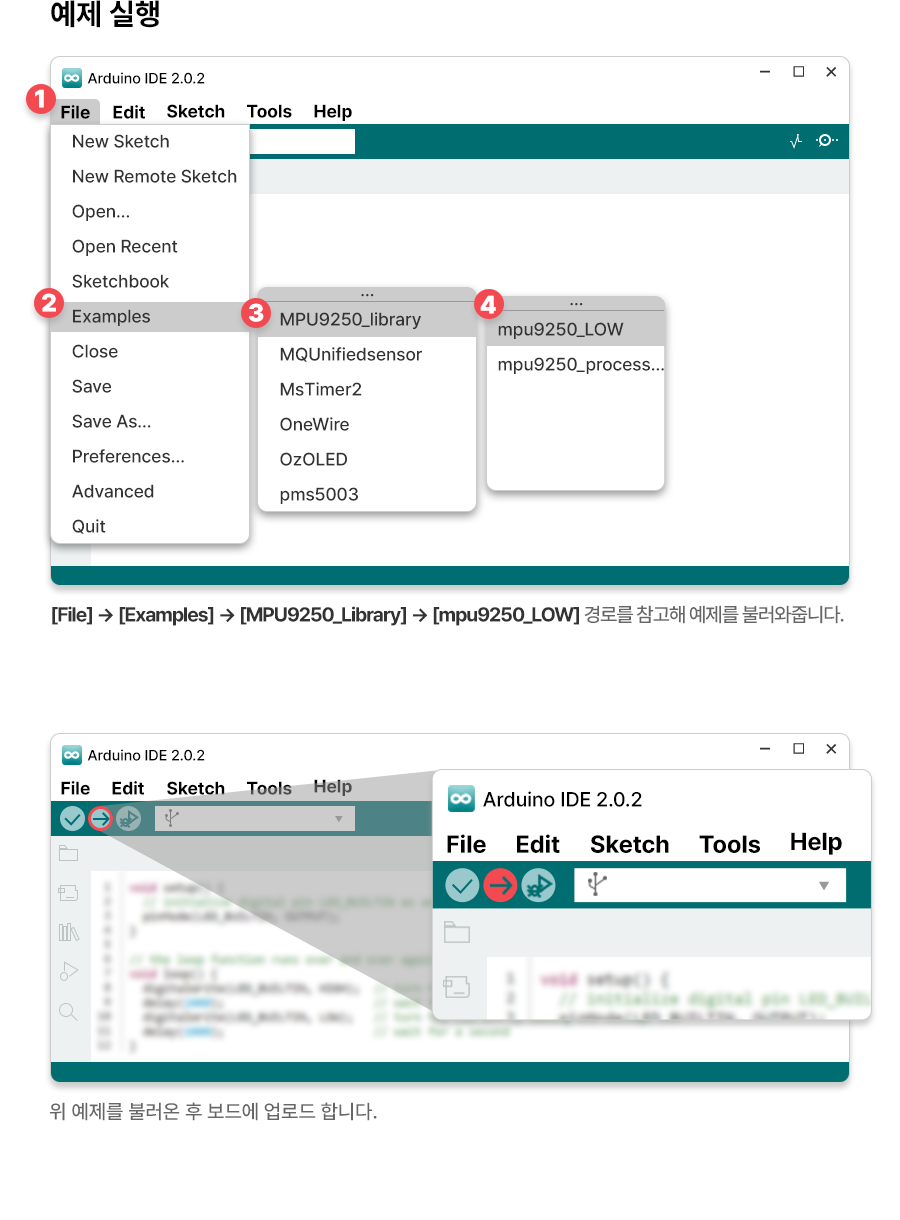Choose Save As... in File menu
900x1220 pixels.
(111, 422)
